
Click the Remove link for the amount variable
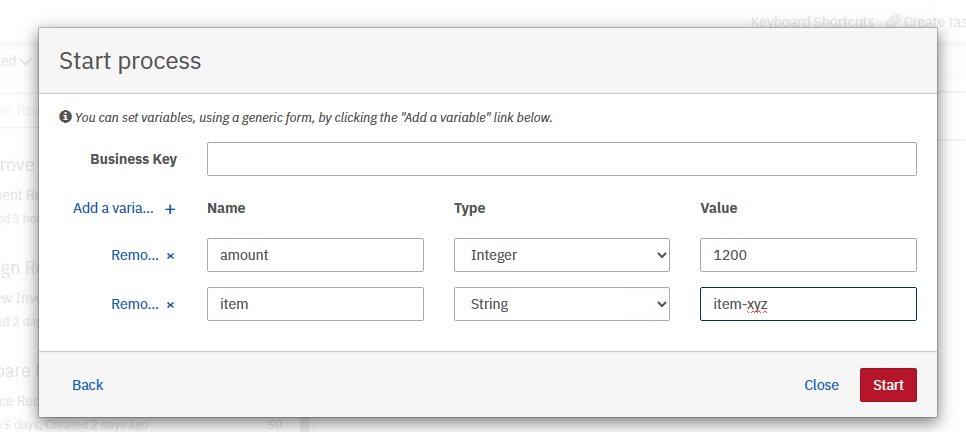point(134,255)
